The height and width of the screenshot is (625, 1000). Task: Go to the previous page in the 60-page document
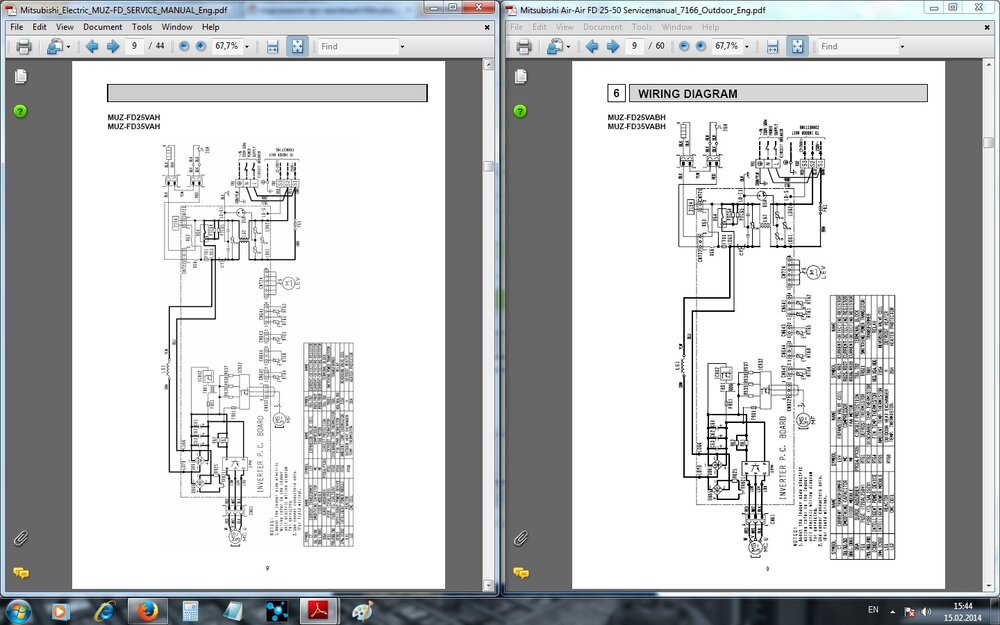pos(591,46)
